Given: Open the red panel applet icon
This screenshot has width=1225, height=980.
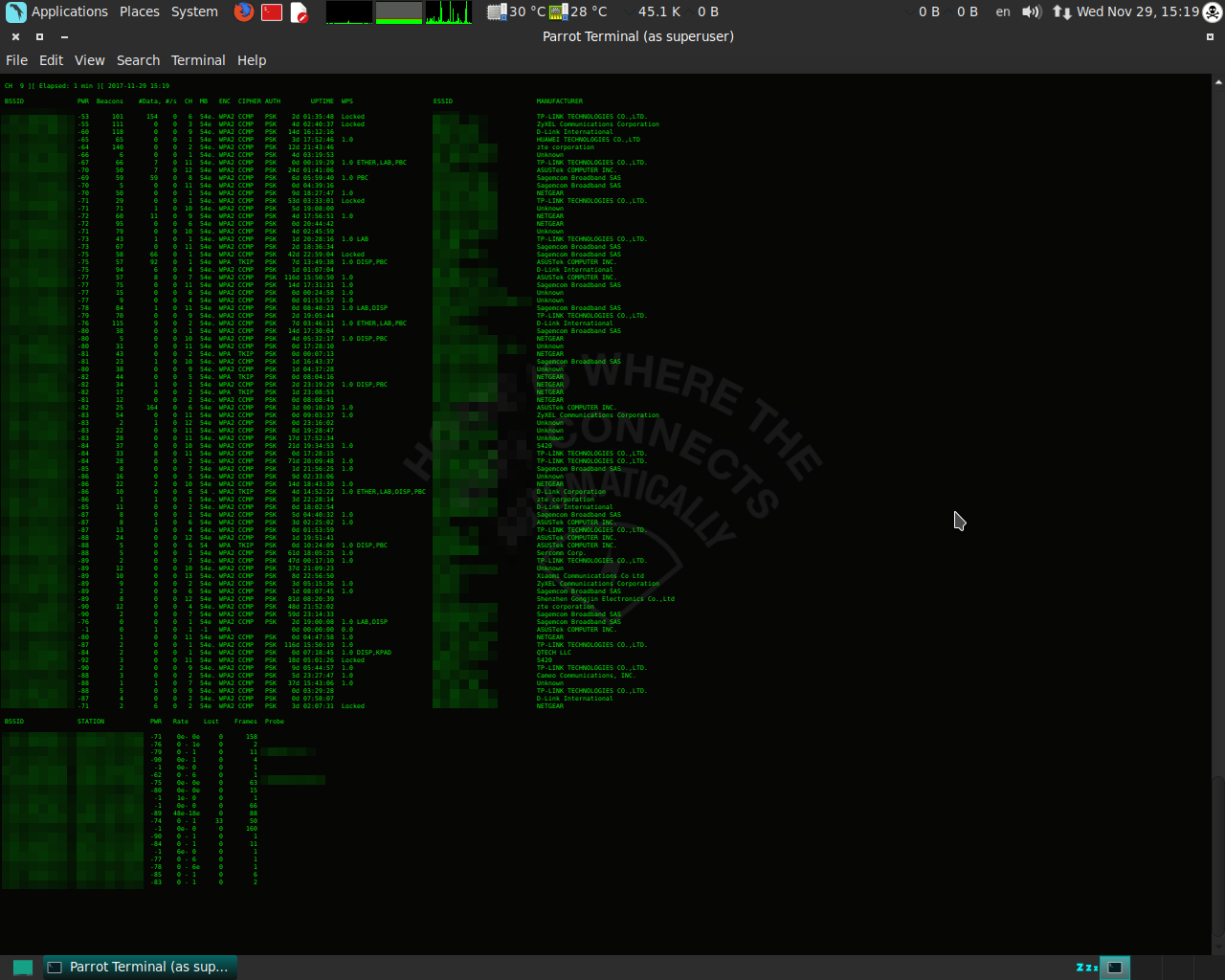Looking at the screenshot, I should [x=272, y=12].
